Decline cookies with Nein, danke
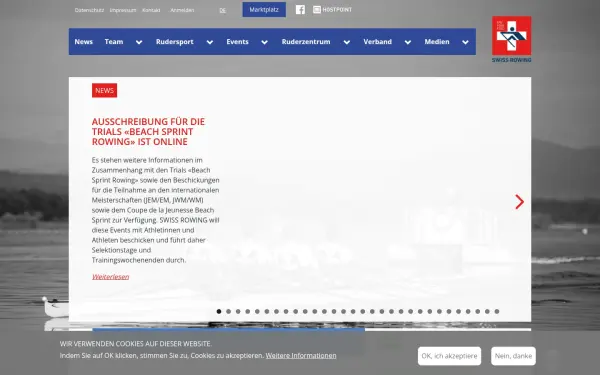Screen dimensions: 600x375 coord(513,356)
